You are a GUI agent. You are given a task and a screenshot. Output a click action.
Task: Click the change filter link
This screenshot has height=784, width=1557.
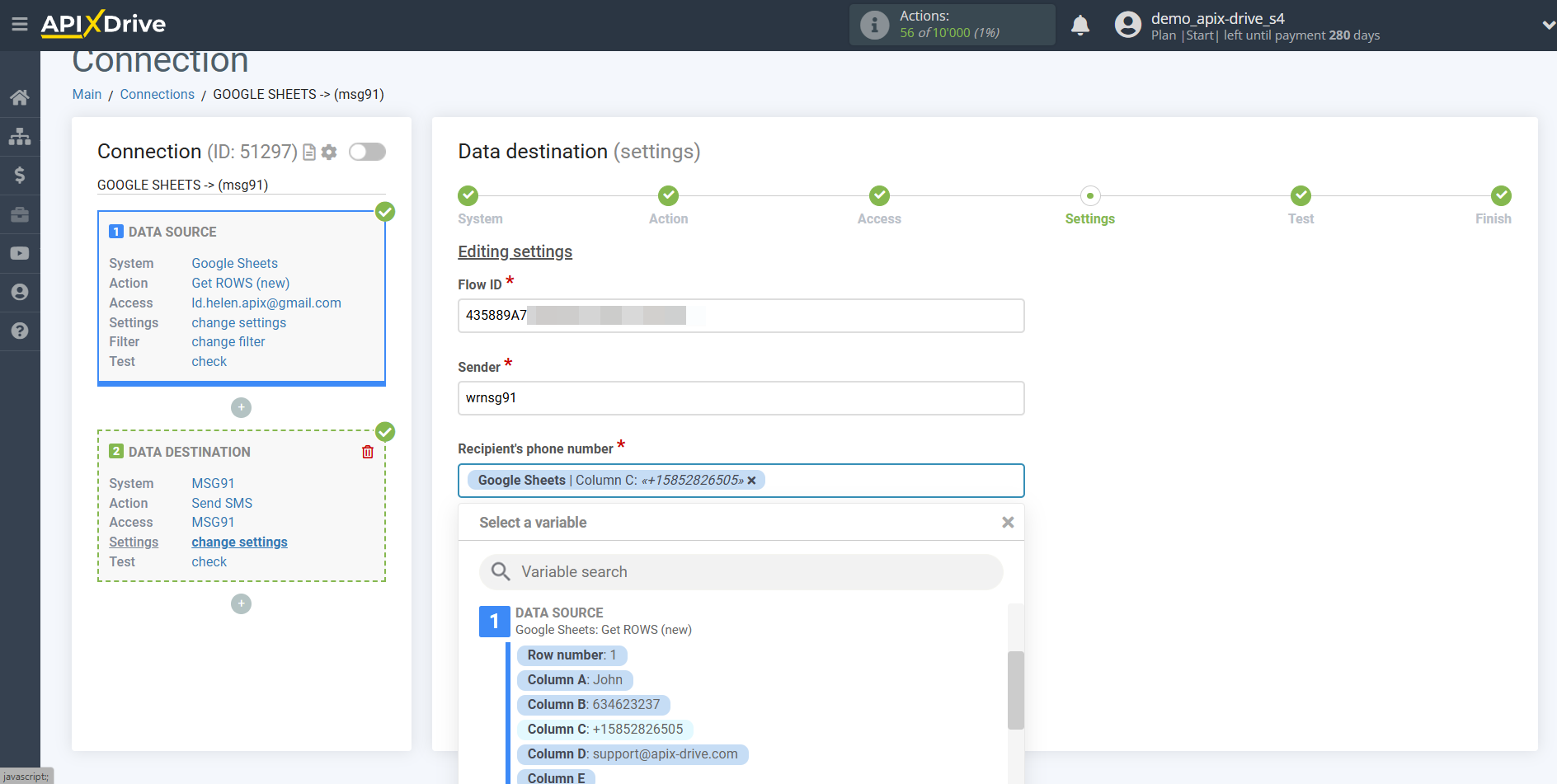pyautogui.click(x=228, y=342)
